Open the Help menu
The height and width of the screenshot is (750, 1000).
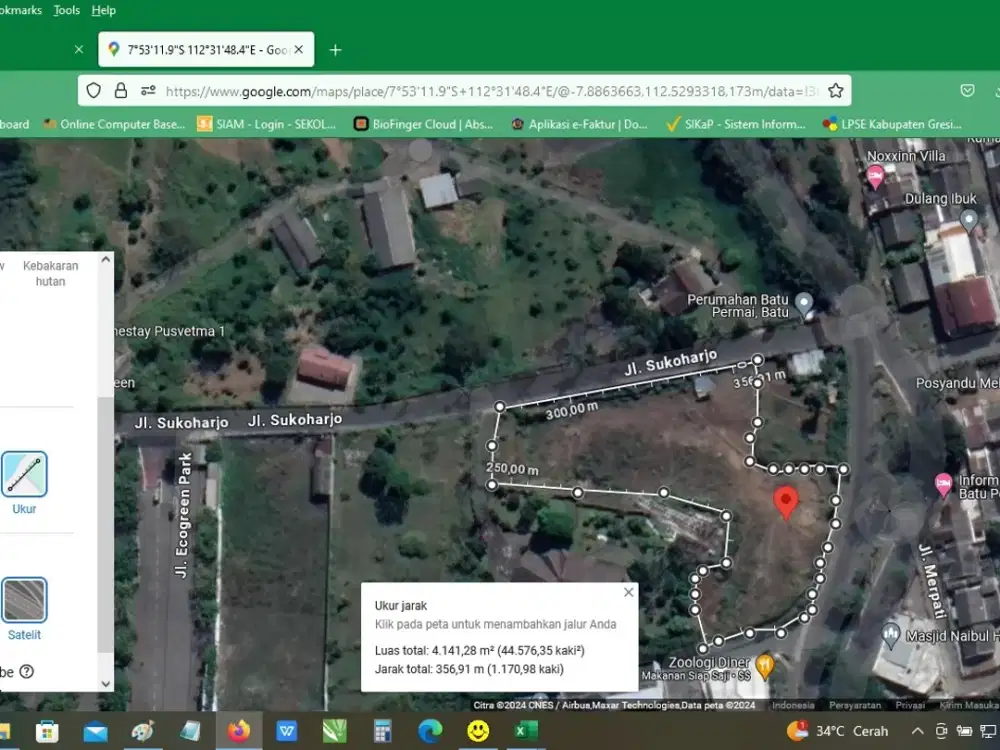pyautogui.click(x=103, y=10)
